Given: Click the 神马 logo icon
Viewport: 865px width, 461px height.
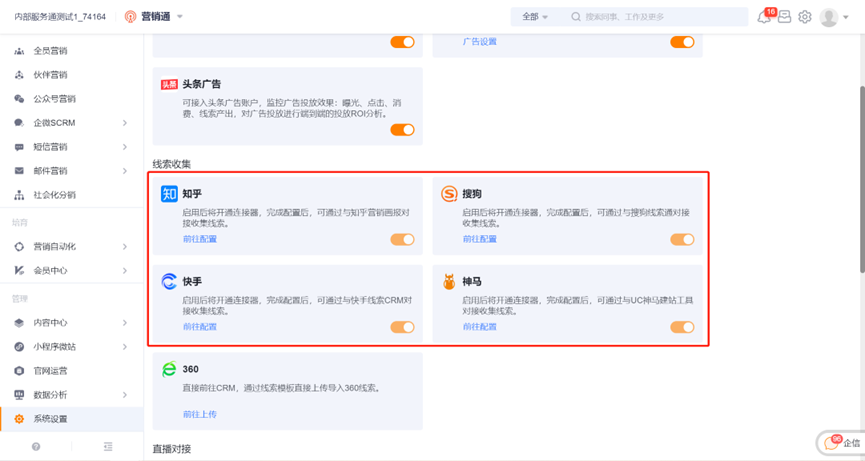Looking at the screenshot, I should [x=449, y=282].
